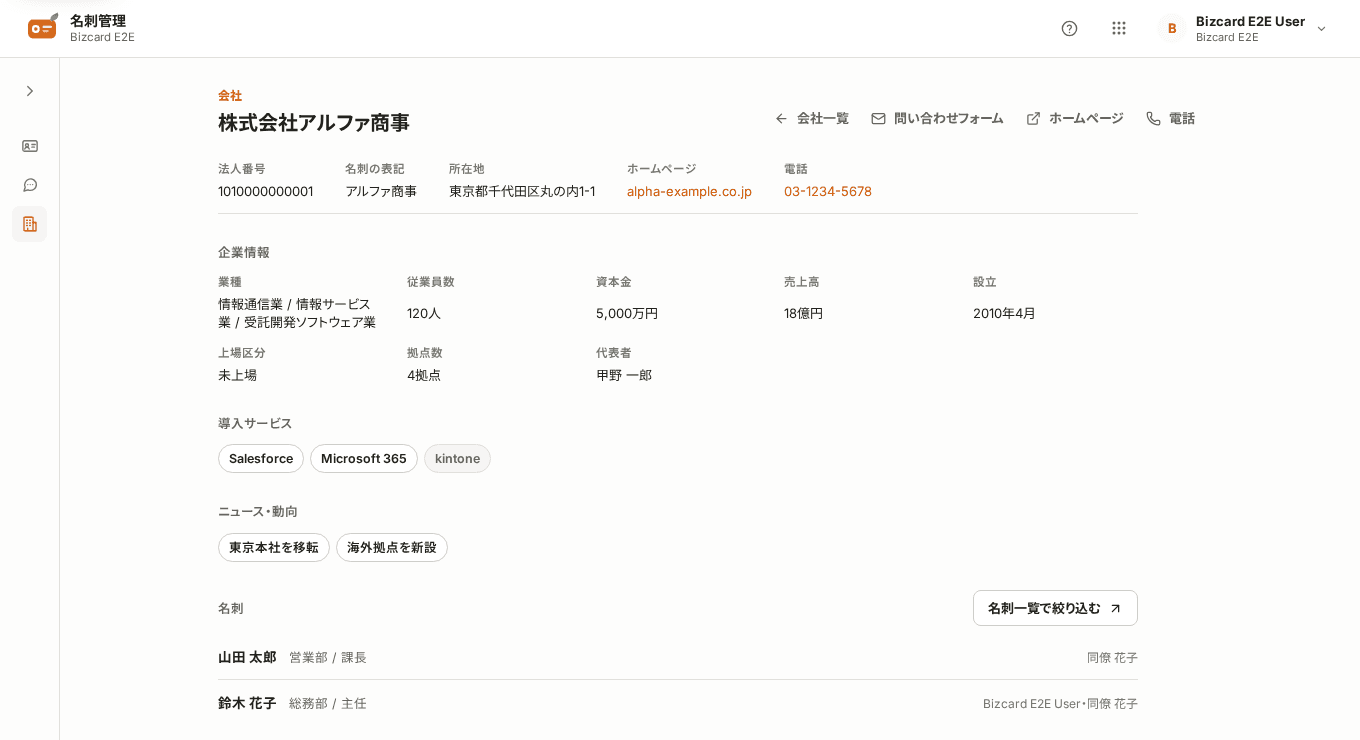Click the 名刺の表記 value アルファ商事
The height and width of the screenshot is (740, 1360).
tap(381, 191)
